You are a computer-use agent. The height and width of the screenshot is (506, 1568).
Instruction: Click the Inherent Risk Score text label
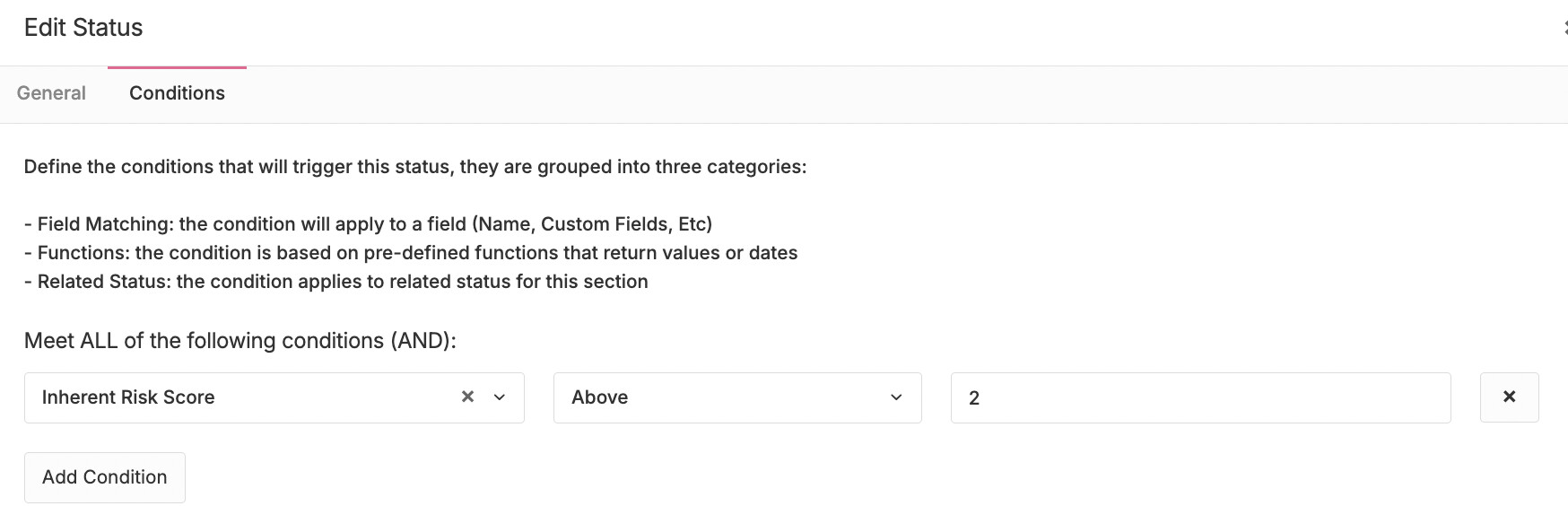pyautogui.click(x=128, y=397)
